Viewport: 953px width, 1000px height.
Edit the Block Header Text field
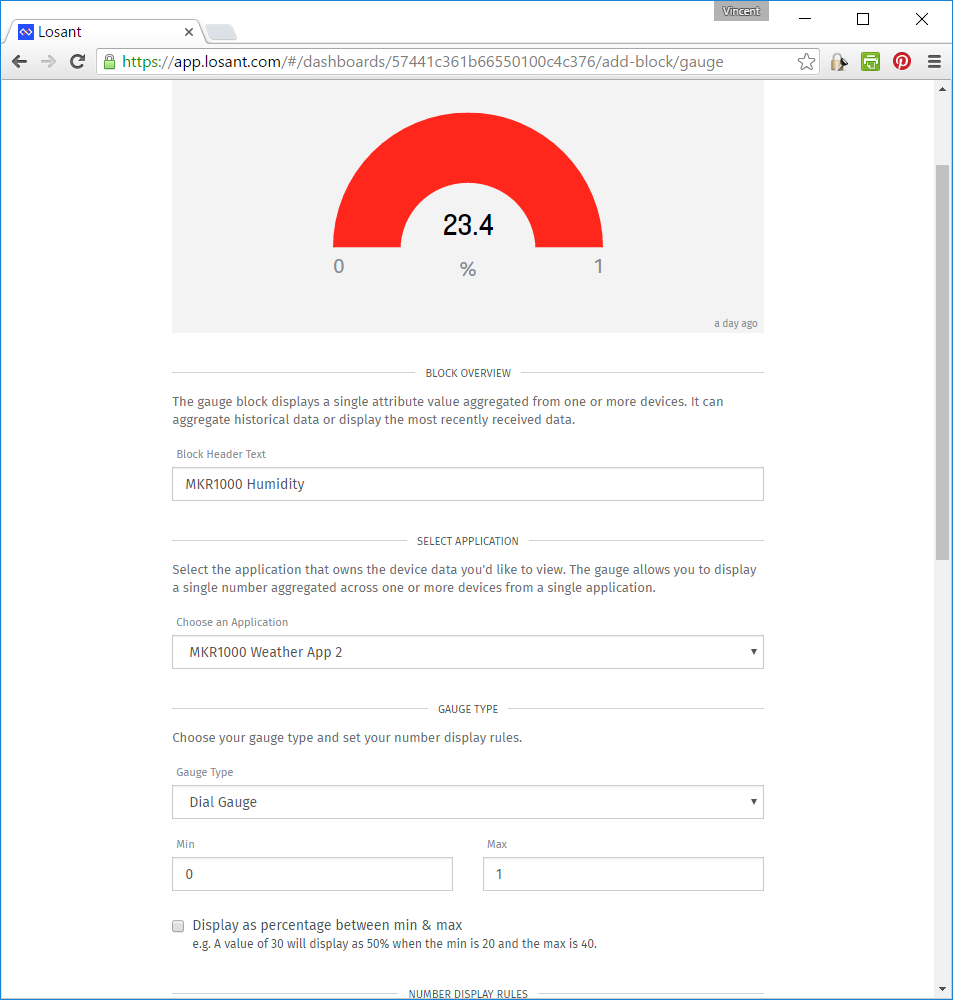pos(468,484)
